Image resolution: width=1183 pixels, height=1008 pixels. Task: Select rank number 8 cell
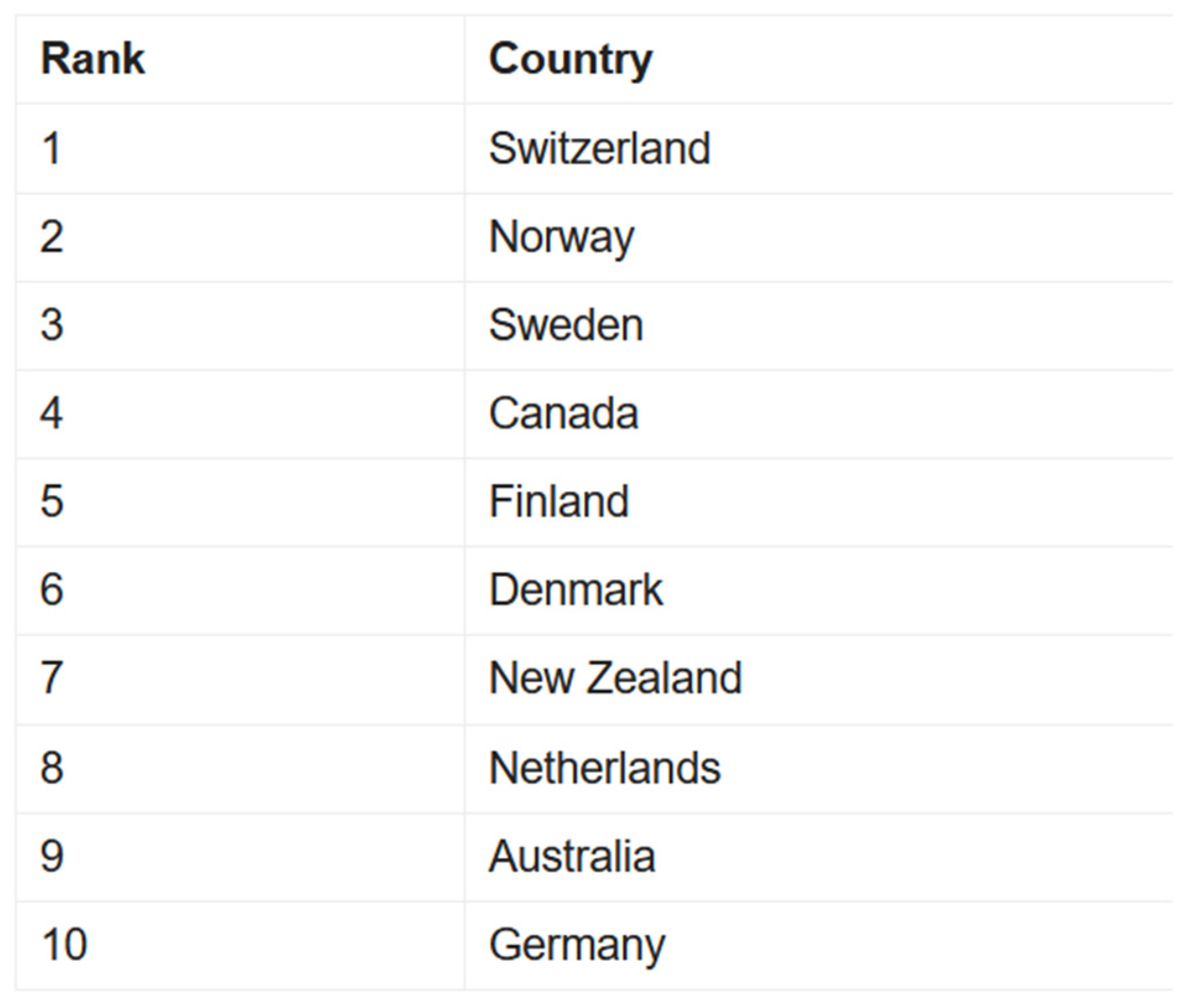(x=52, y=768)
